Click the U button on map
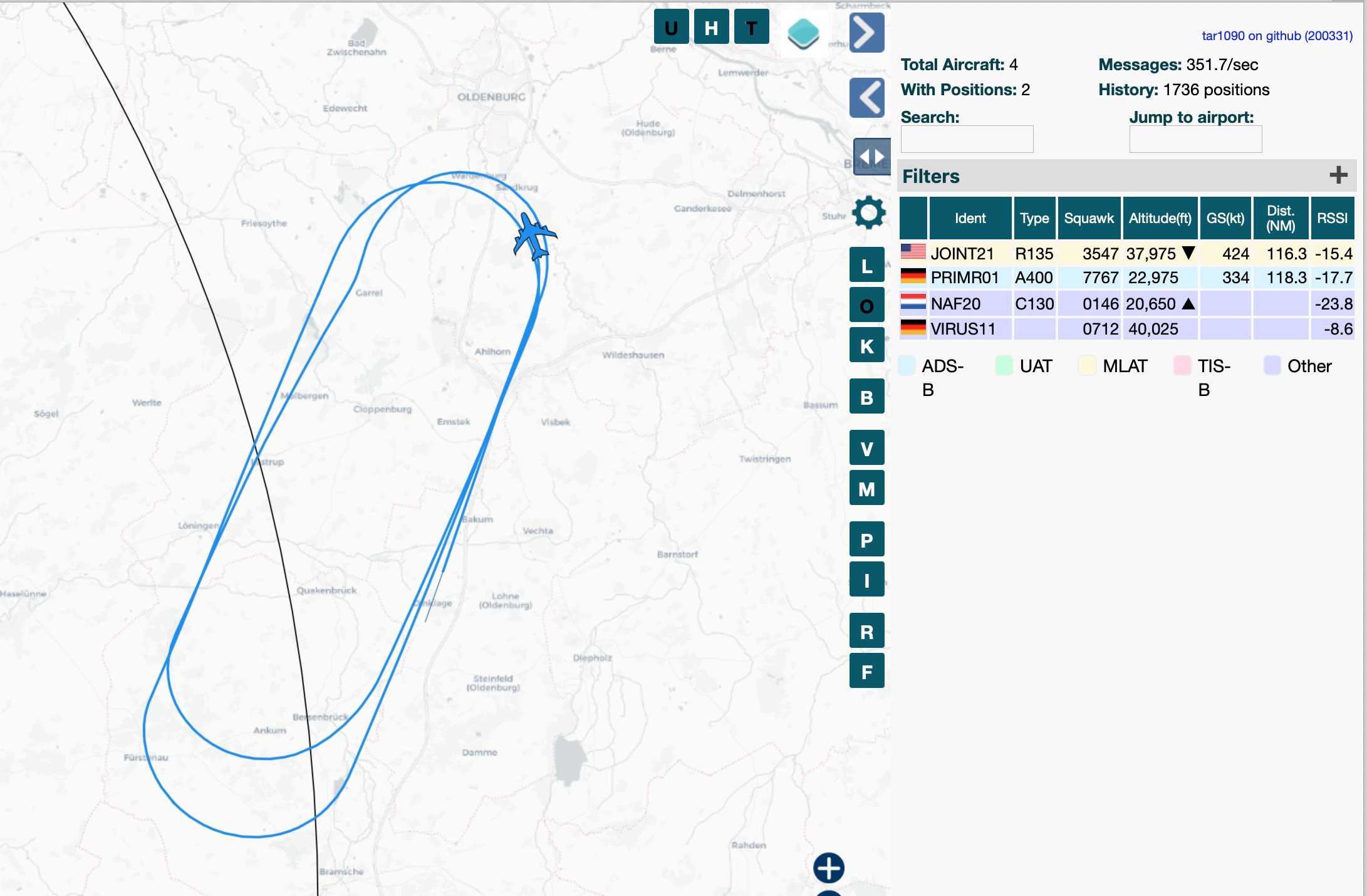The image size is (1367, 896). 671,28
